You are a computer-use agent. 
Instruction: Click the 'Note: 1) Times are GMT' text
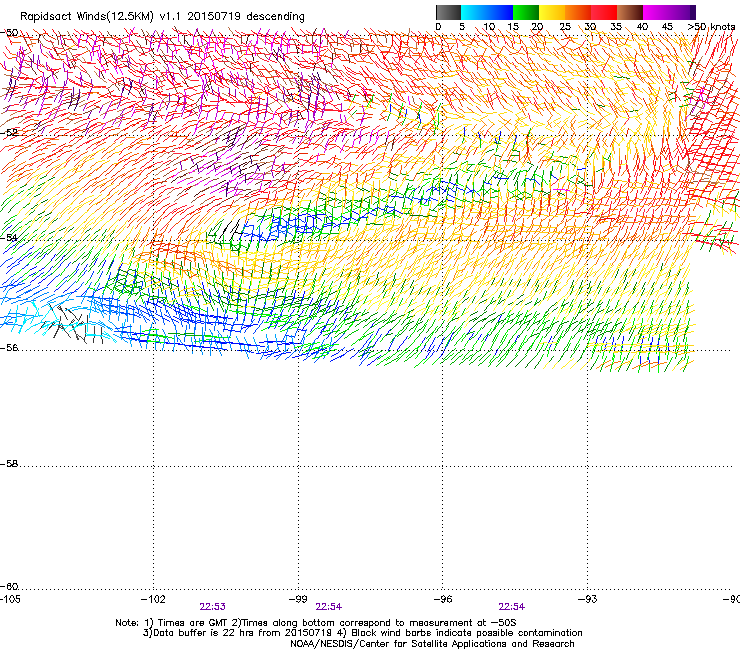pos(171,623)
